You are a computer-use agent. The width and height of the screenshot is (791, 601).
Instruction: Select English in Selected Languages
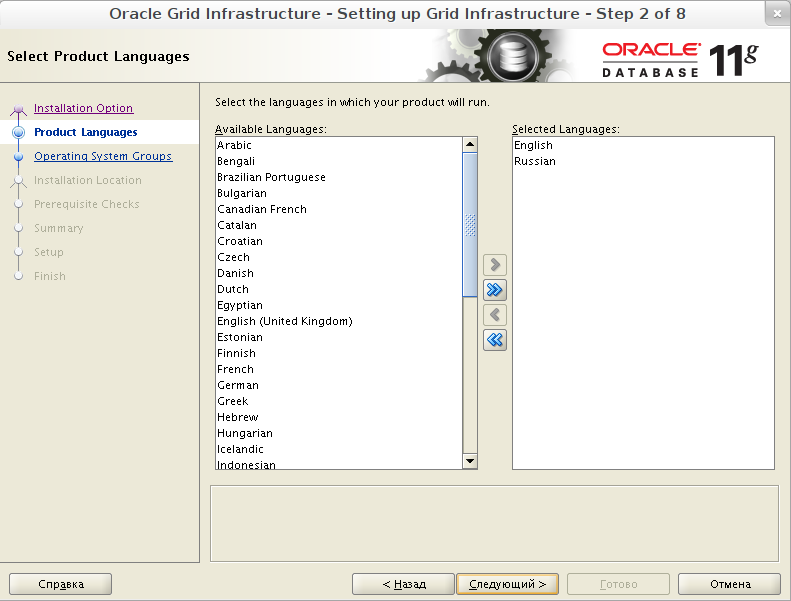[x=643, y=145]
